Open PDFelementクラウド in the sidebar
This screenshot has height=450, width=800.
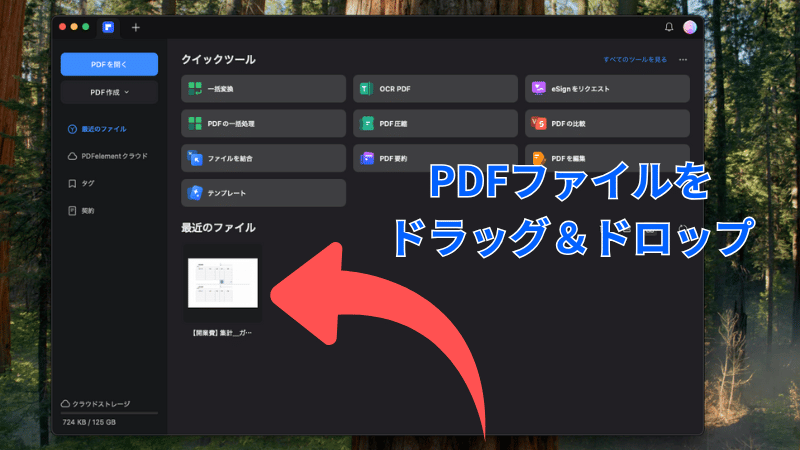(114, 156)
